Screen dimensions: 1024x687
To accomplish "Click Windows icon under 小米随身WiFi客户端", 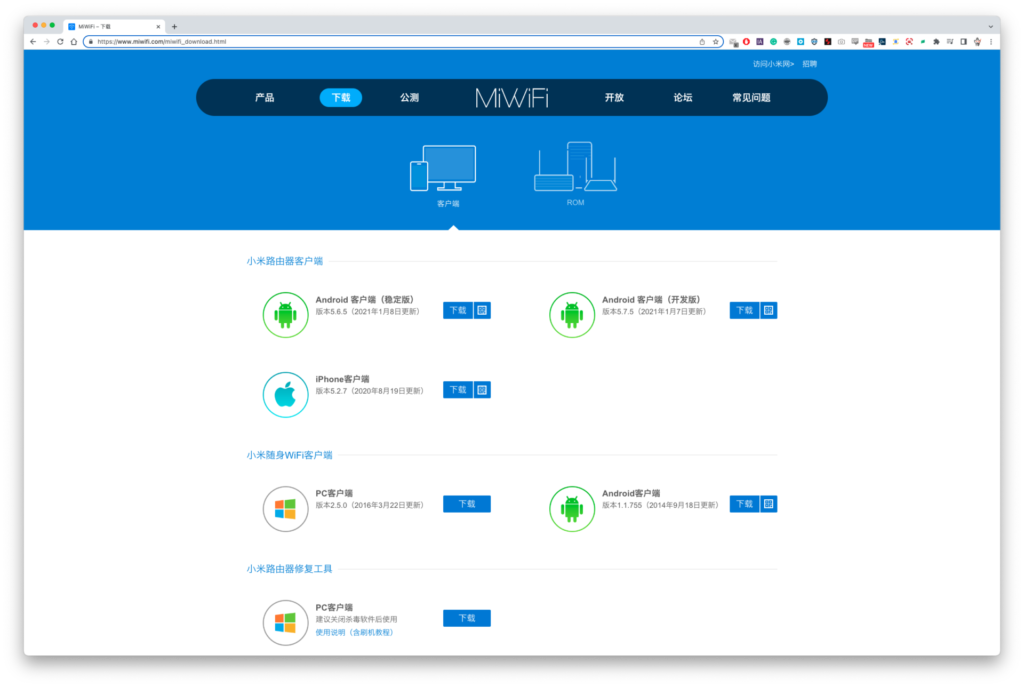I will [x=285, y=509].
